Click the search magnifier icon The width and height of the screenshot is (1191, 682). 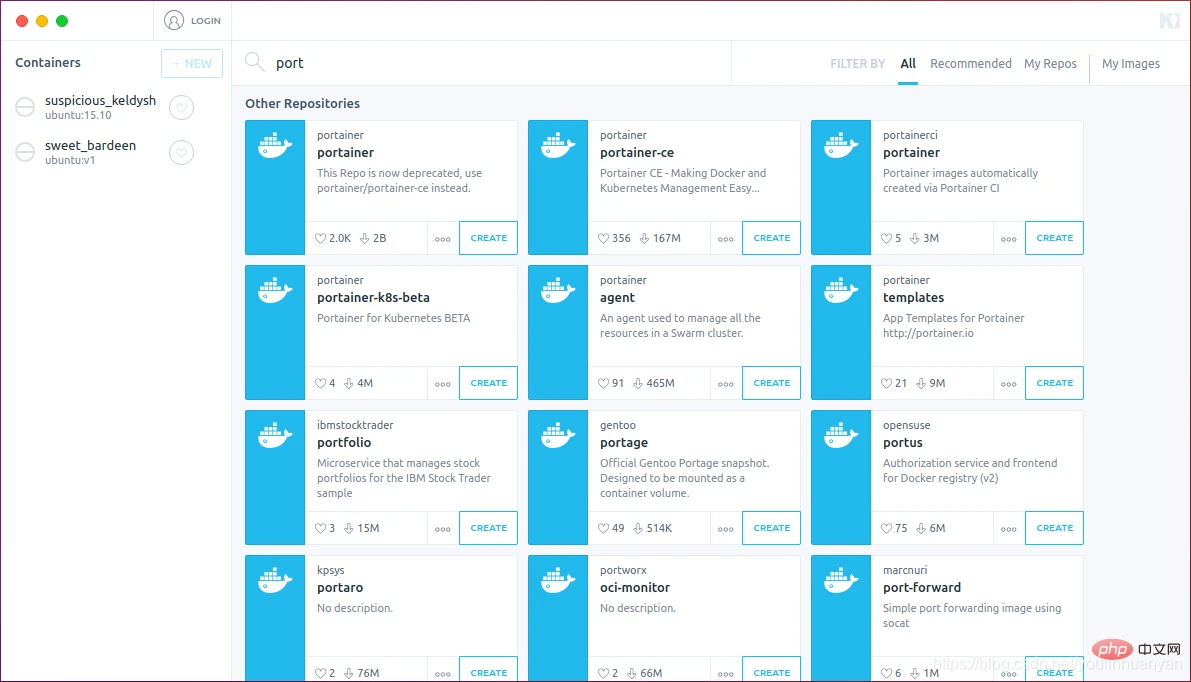click(254, 62)
